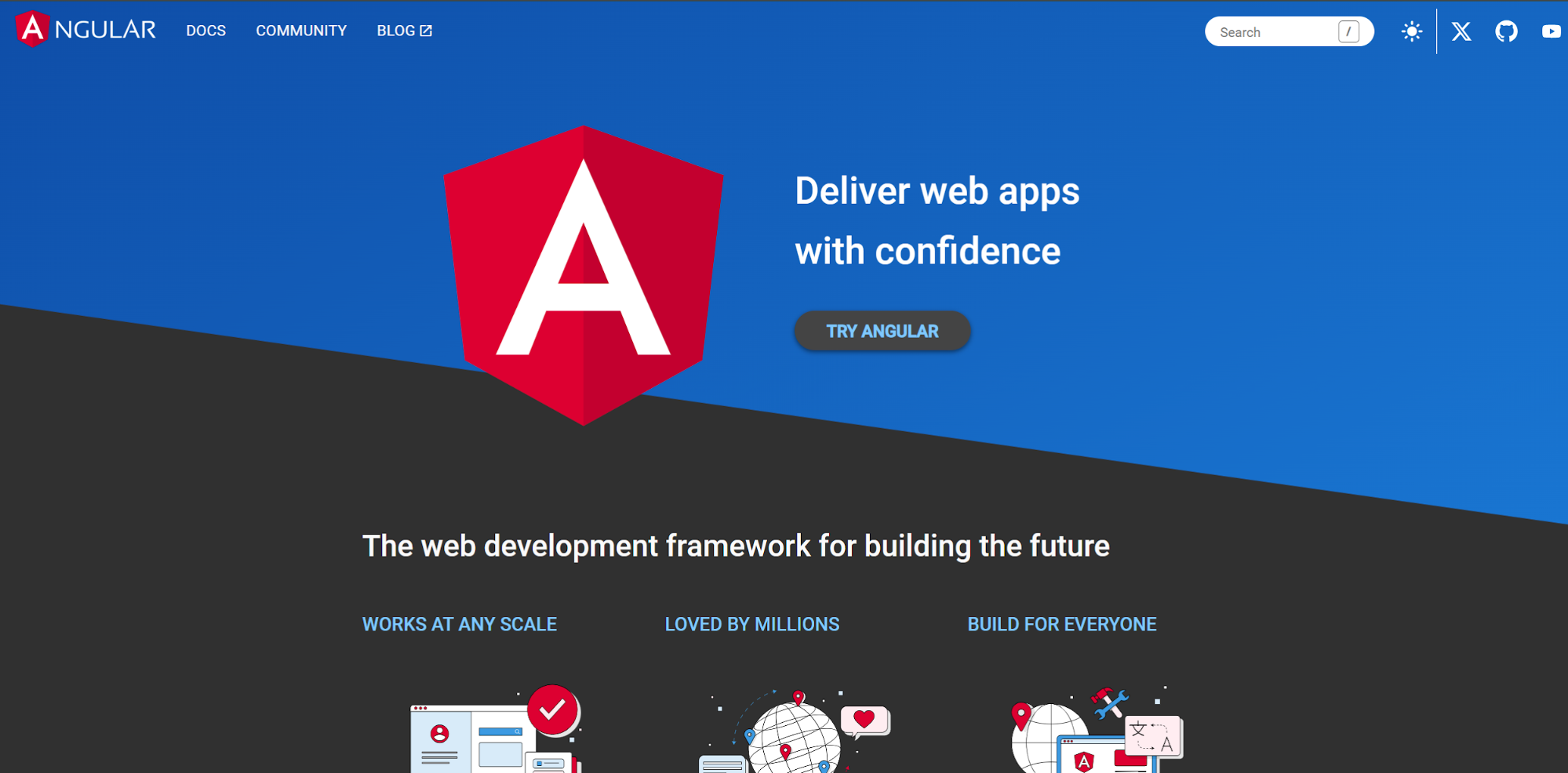Focus the Search input field
The height and width of the screenshot is (773, 1568).
(x=1289, y=32)
